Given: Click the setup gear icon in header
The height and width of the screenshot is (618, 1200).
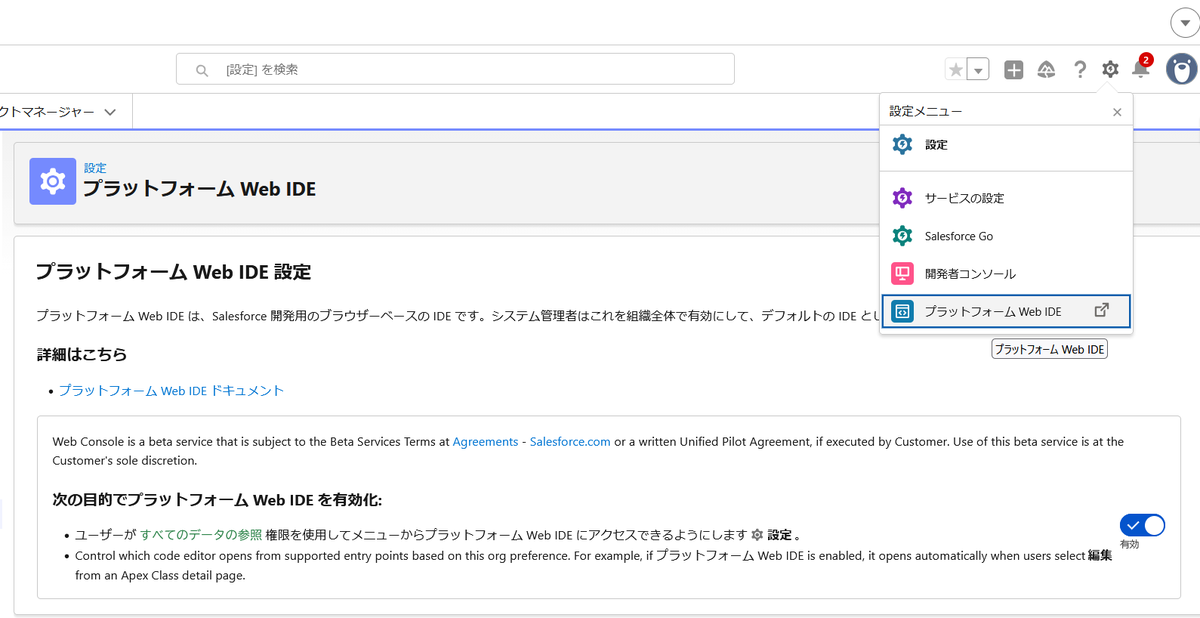Looking at the screenshot, I should pyautogui.click(x=1110, y=69).
